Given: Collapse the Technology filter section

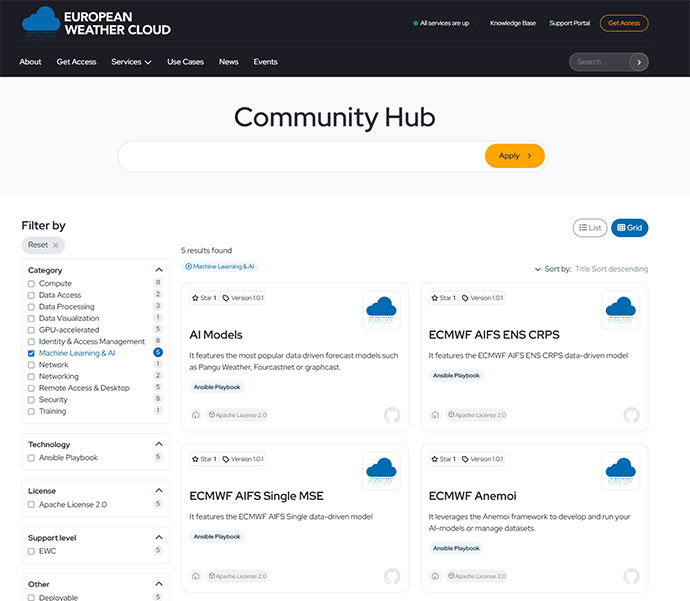Looking at the screenshot, I should pos(159,444).
